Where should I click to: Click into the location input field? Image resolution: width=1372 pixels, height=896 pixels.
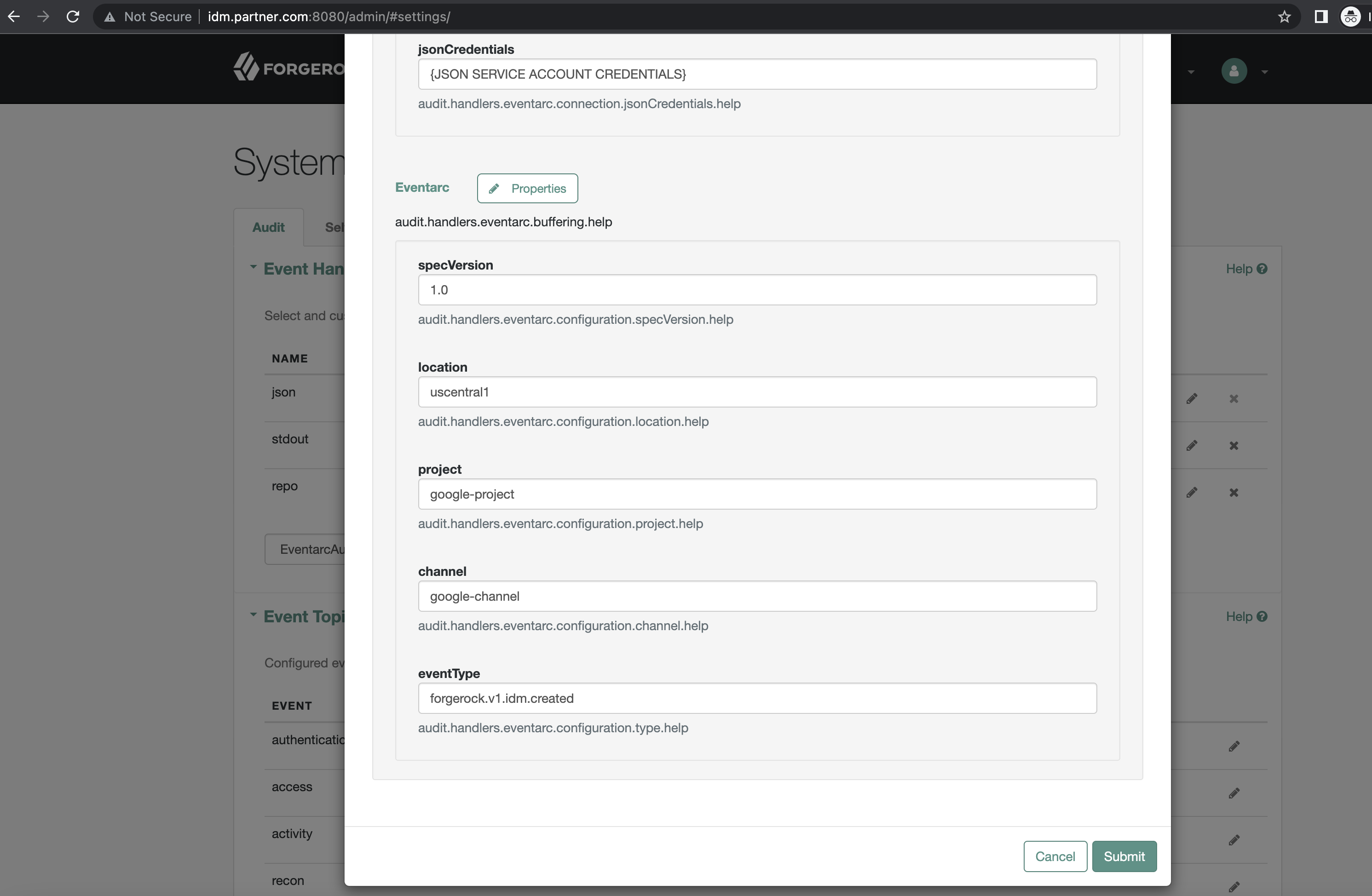756,392
